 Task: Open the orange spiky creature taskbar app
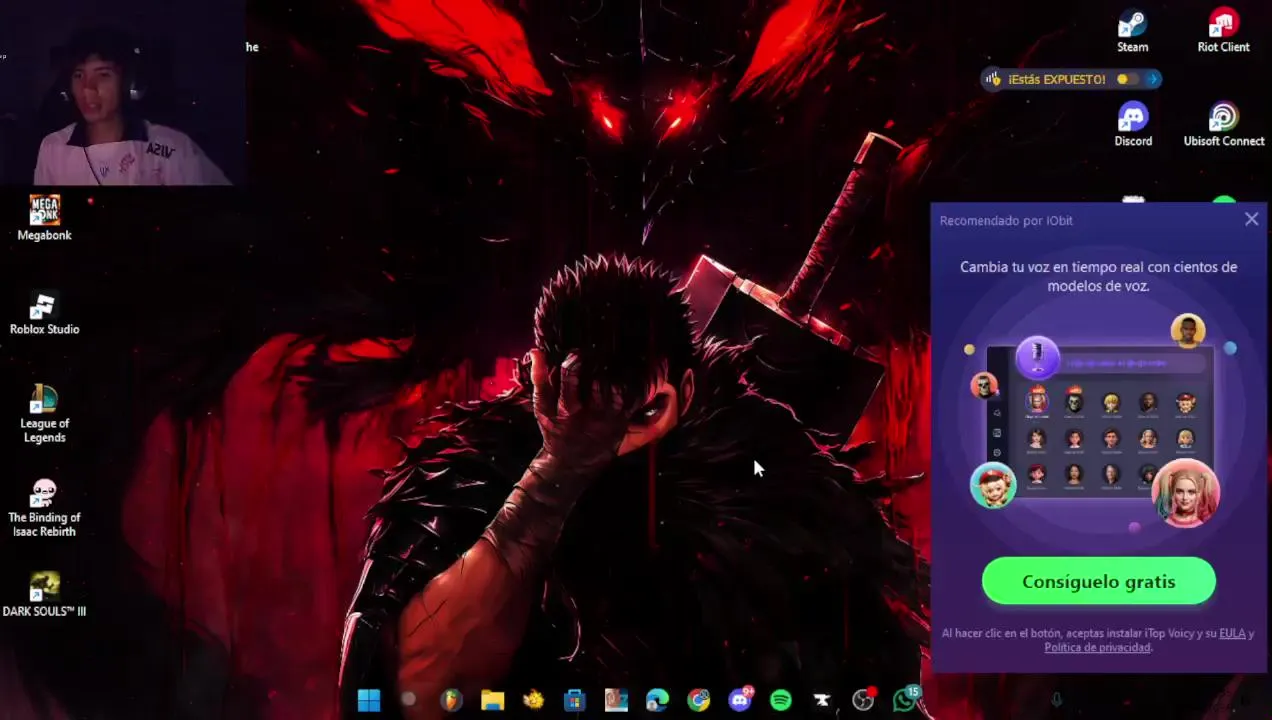click(534, 700)
